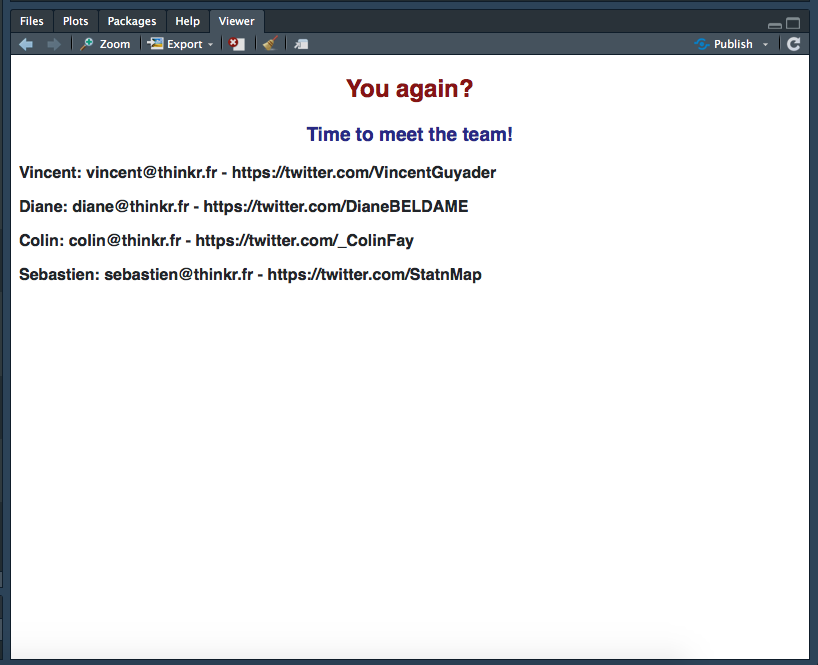This screenshot has width=818, height=665.
Task: Publish the viewer content
Action: [724, 44]
